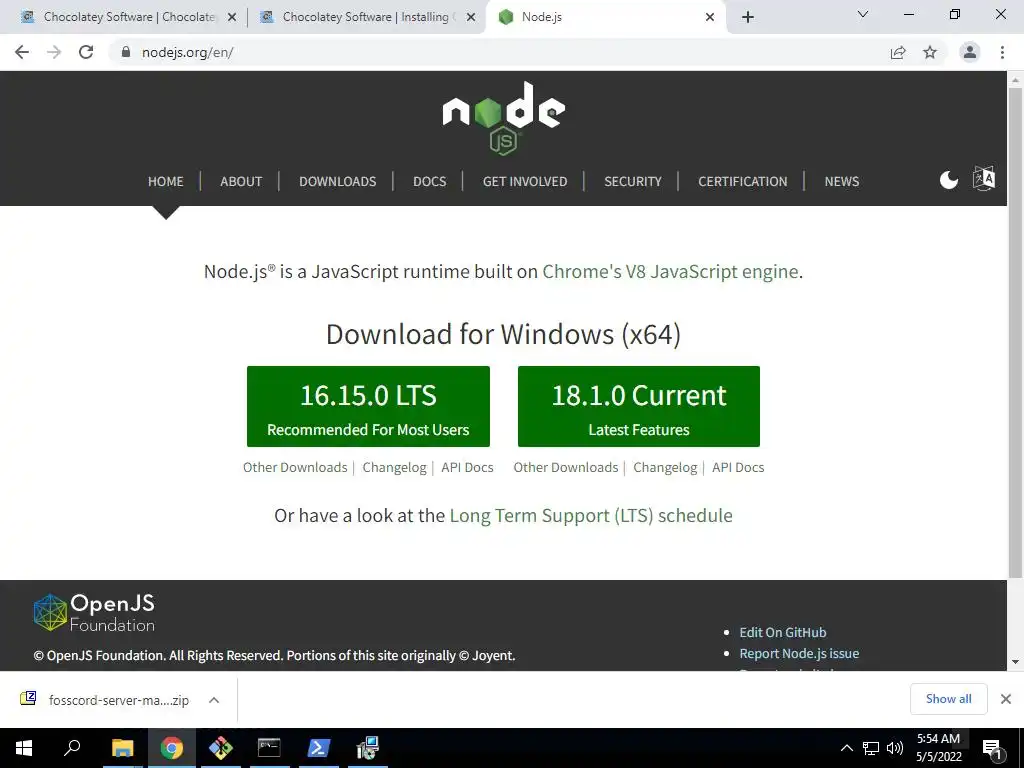This screenshot has width=1024, height=768.
Task: Open the language translation icon
Action: [x=984, y=178]
